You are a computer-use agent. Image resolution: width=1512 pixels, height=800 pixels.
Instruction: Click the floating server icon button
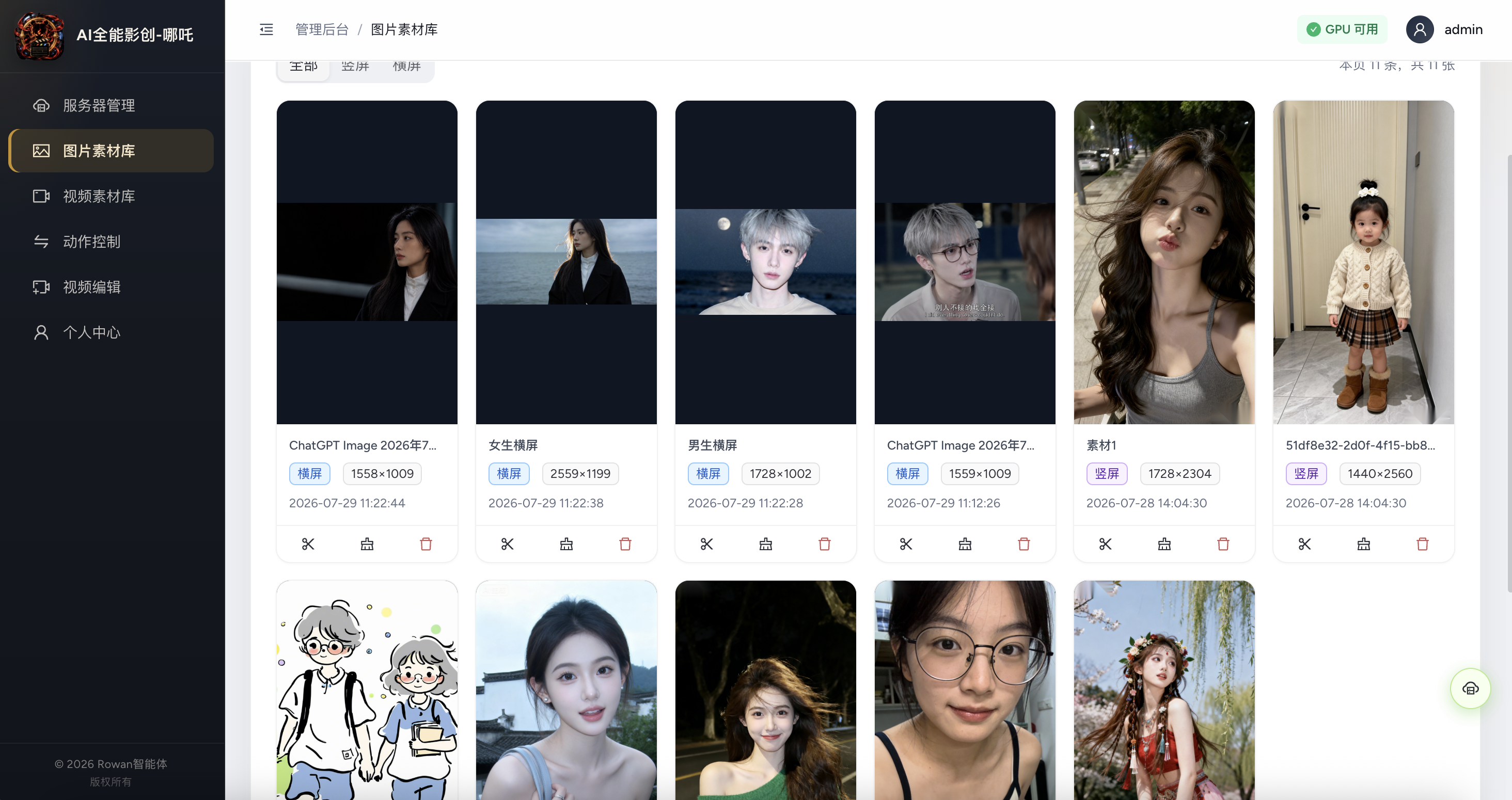(x=1470, y=689)
